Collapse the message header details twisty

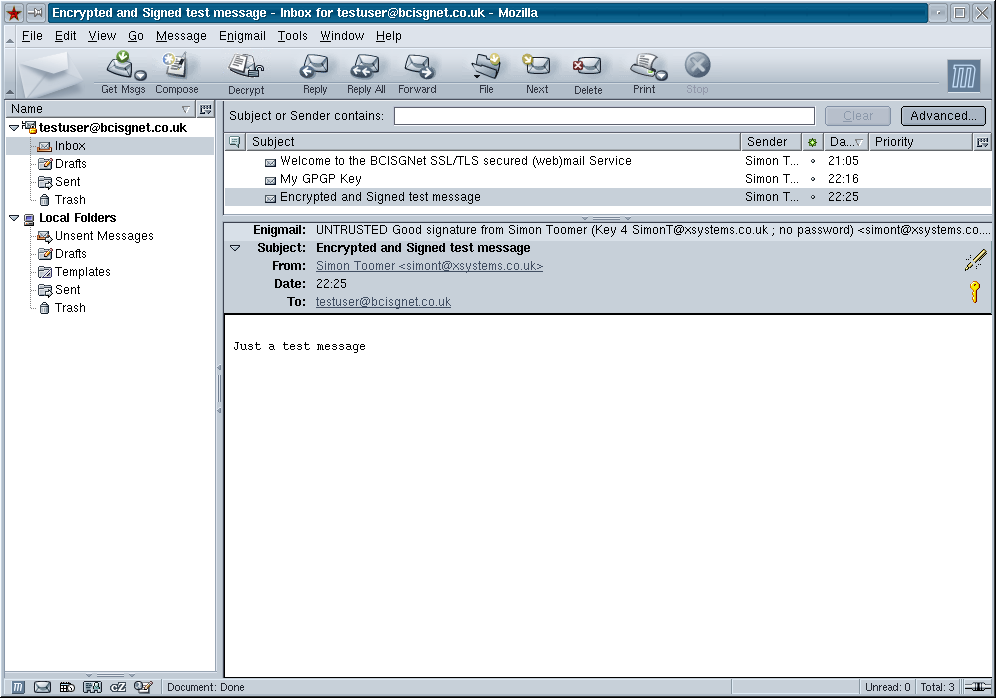(235, 248)
